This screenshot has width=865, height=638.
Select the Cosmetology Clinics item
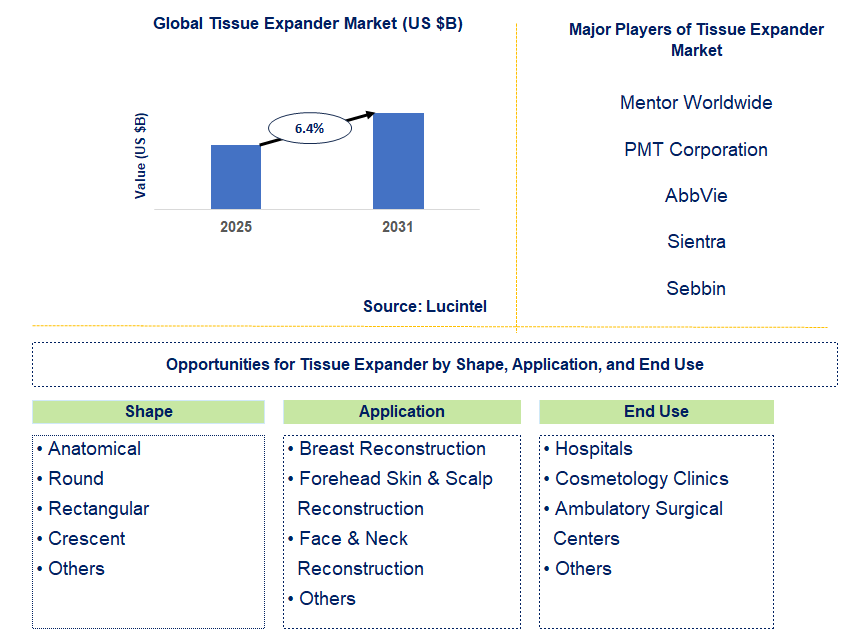[636, 479]
